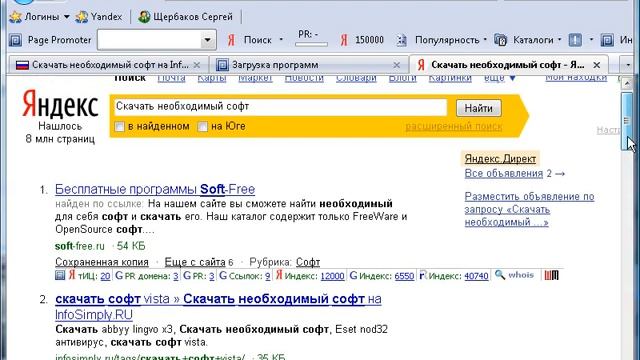
Task: Toggle the на Юге checkbox
Action: click(x=202, y=127)
